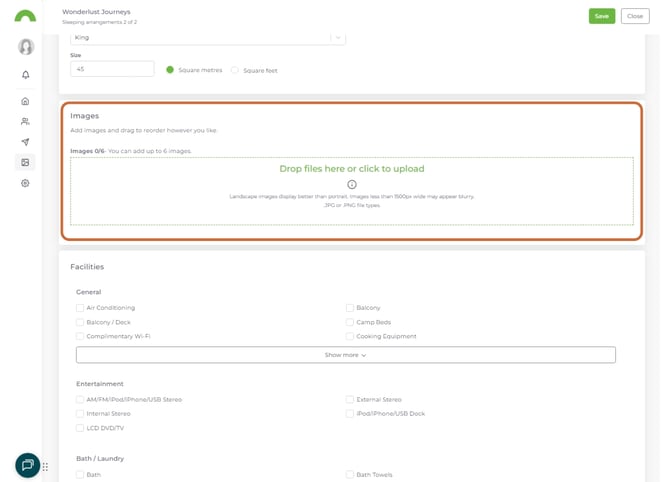Select the image gallery sidebar icon
The image size is (670, 482).
pos(26,162)
